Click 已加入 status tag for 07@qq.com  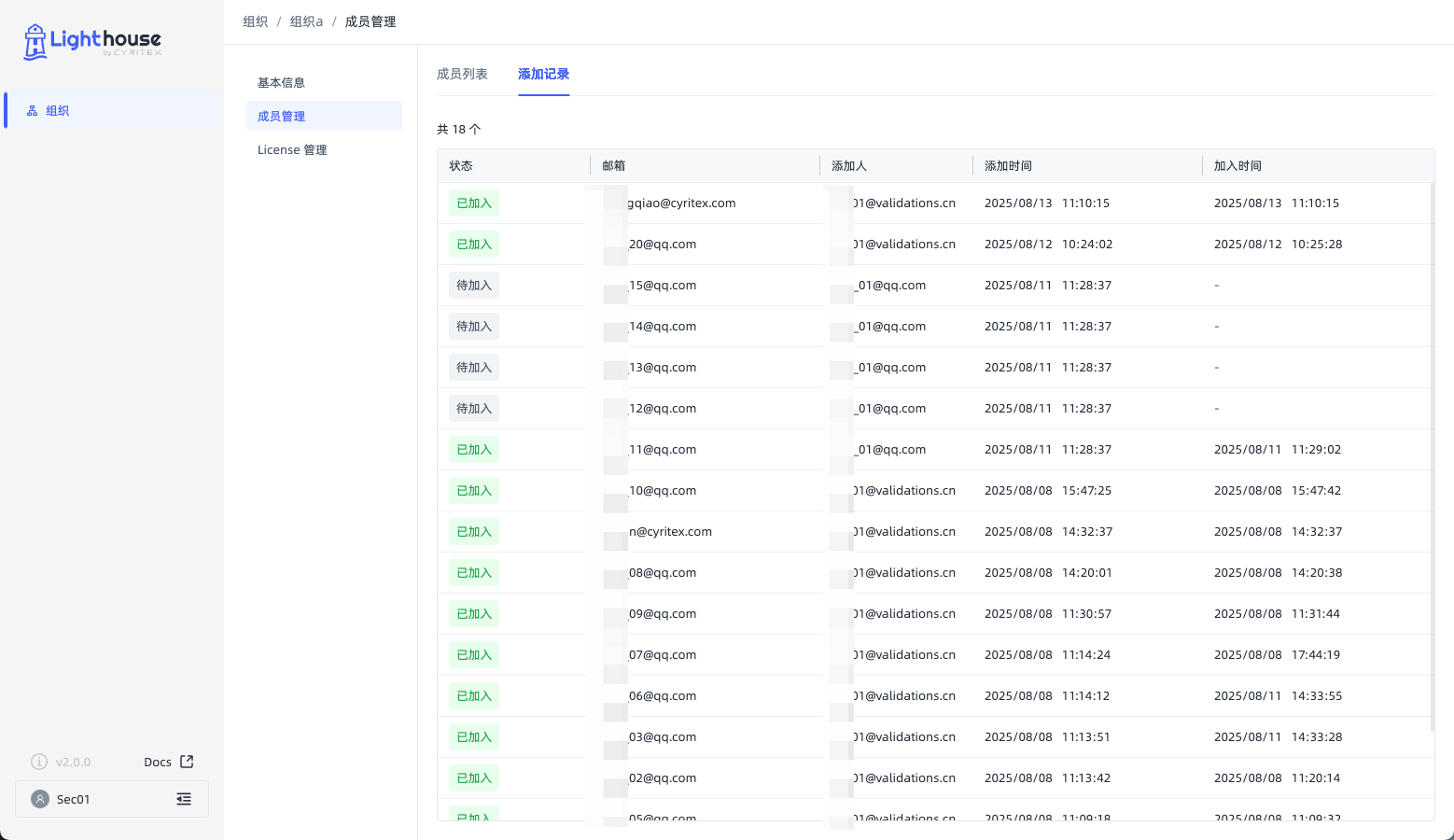click(x=474, y=654)
